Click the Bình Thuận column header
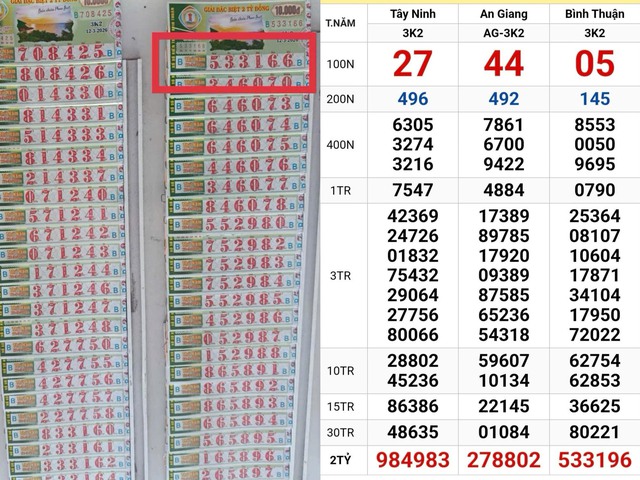The height and width of the screenshot is (480, 640). point(595,14)
